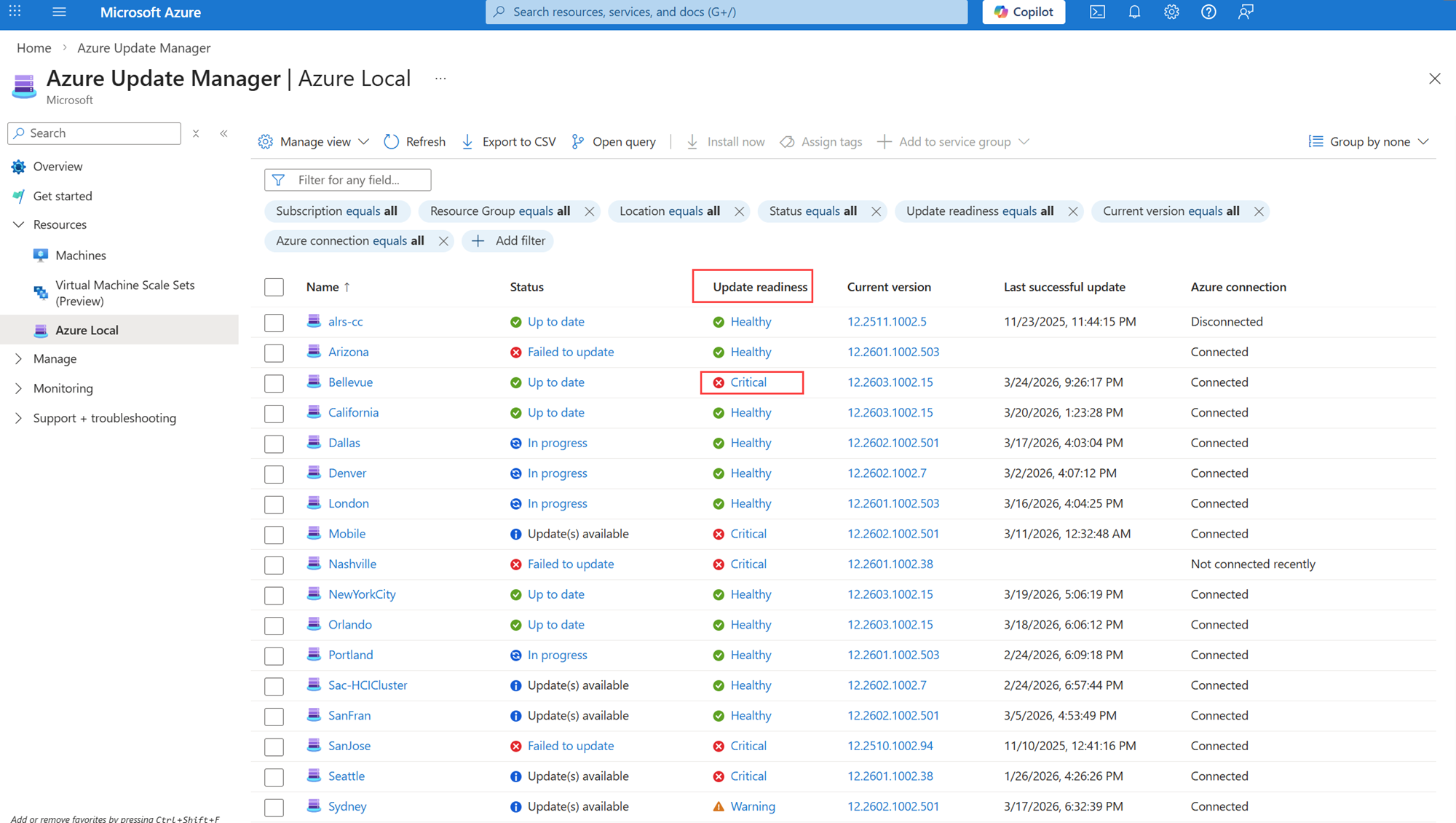
Task: Open Cloud Shell terminal icon
Action: [x=1097, y=12]
